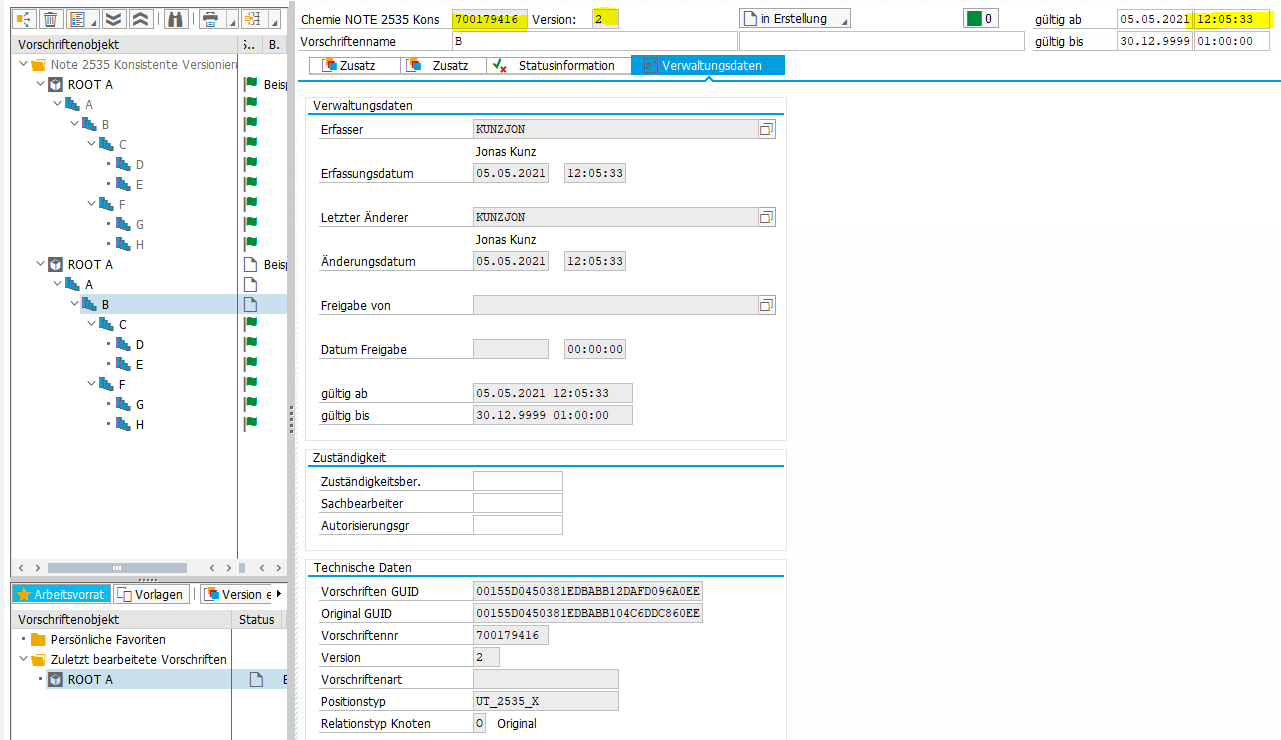Click the printer icon in tree toolbar
Viewport: 1281px width, 740px height.
click(x=209, y=19)
